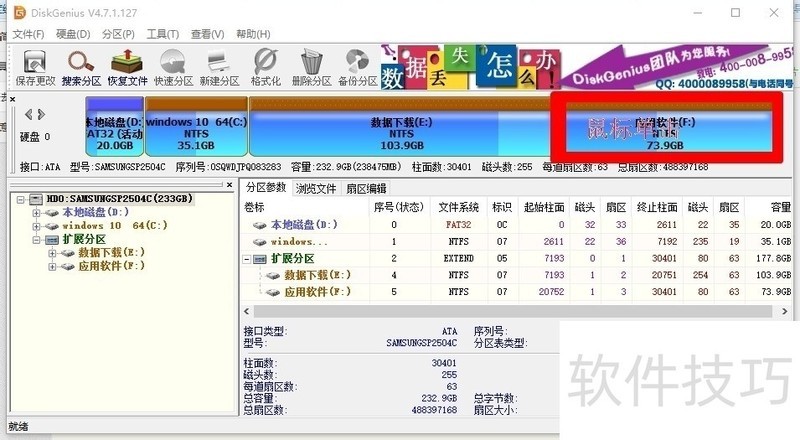This screenshot has height=440, width=800.
Task: Open the 工具(T) menu
Action: (163, 34)
